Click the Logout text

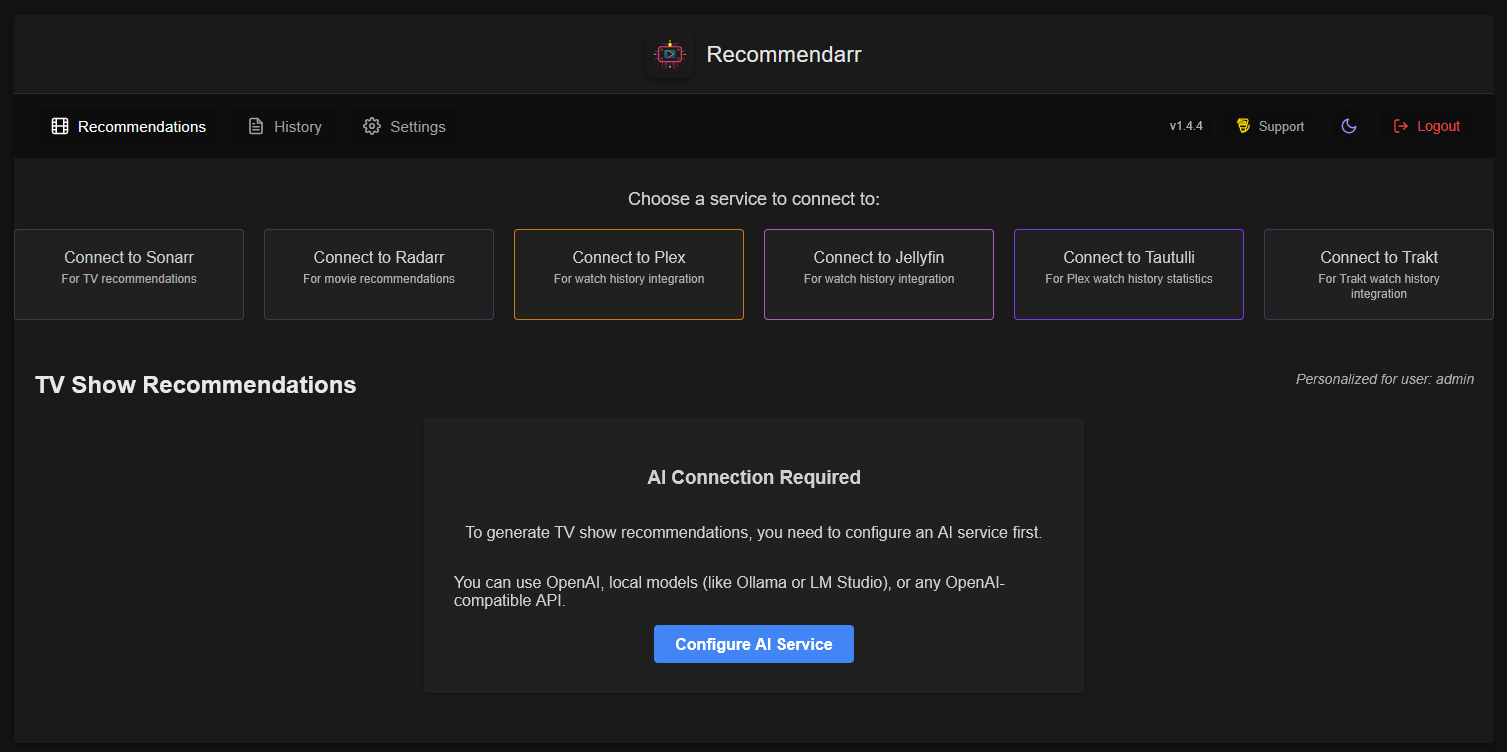click(x=1438, y=126)
